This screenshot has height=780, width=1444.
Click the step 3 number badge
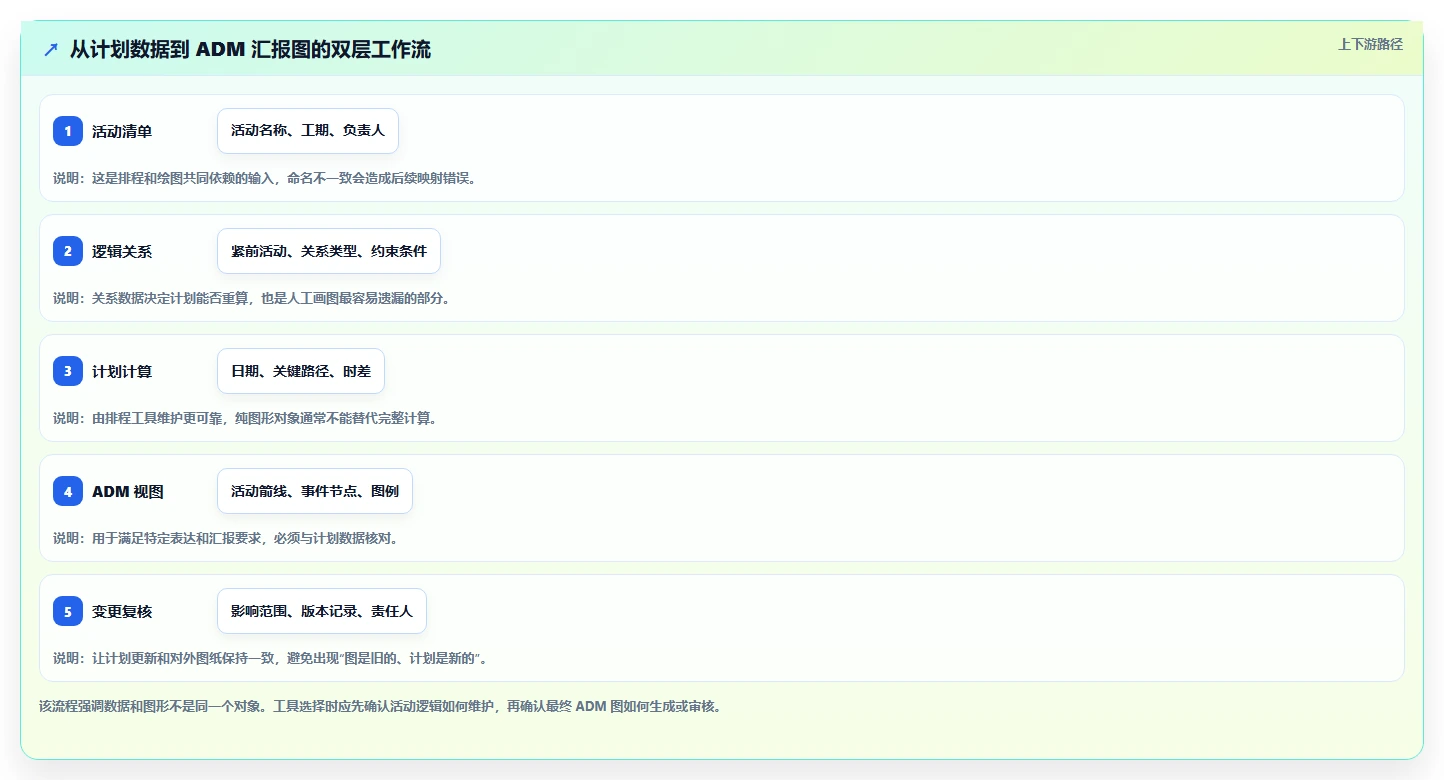[x=68, y=371]
